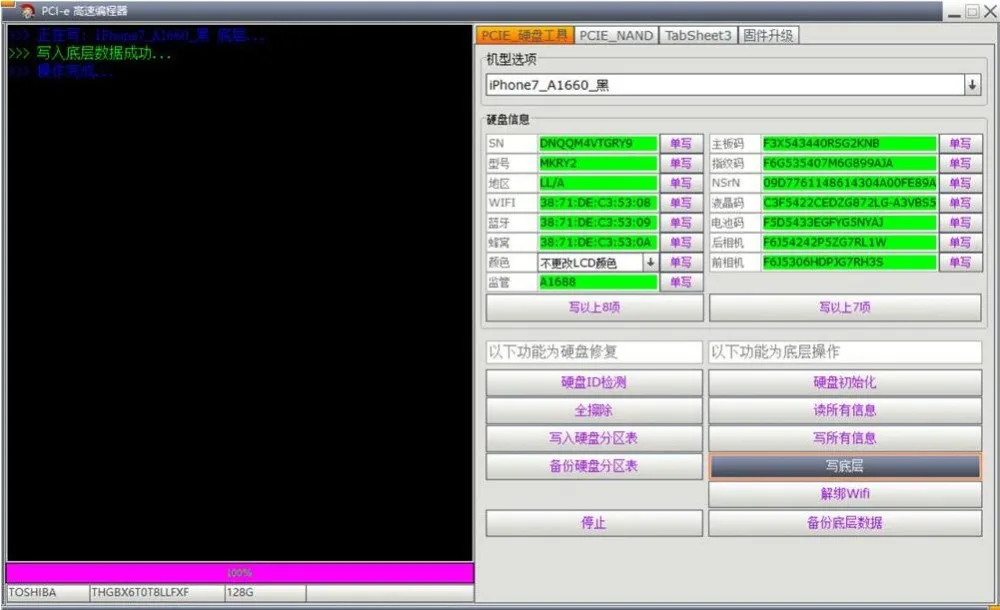Click 单写 button for 地区 row

[x=681, y=183]
